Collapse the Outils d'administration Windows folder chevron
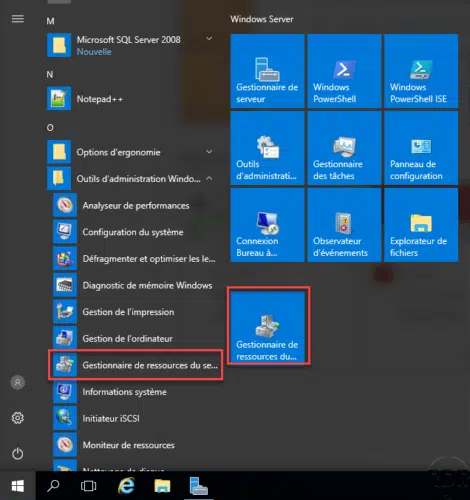The height and width of the screenshot is (500, 470). point(209,178)
